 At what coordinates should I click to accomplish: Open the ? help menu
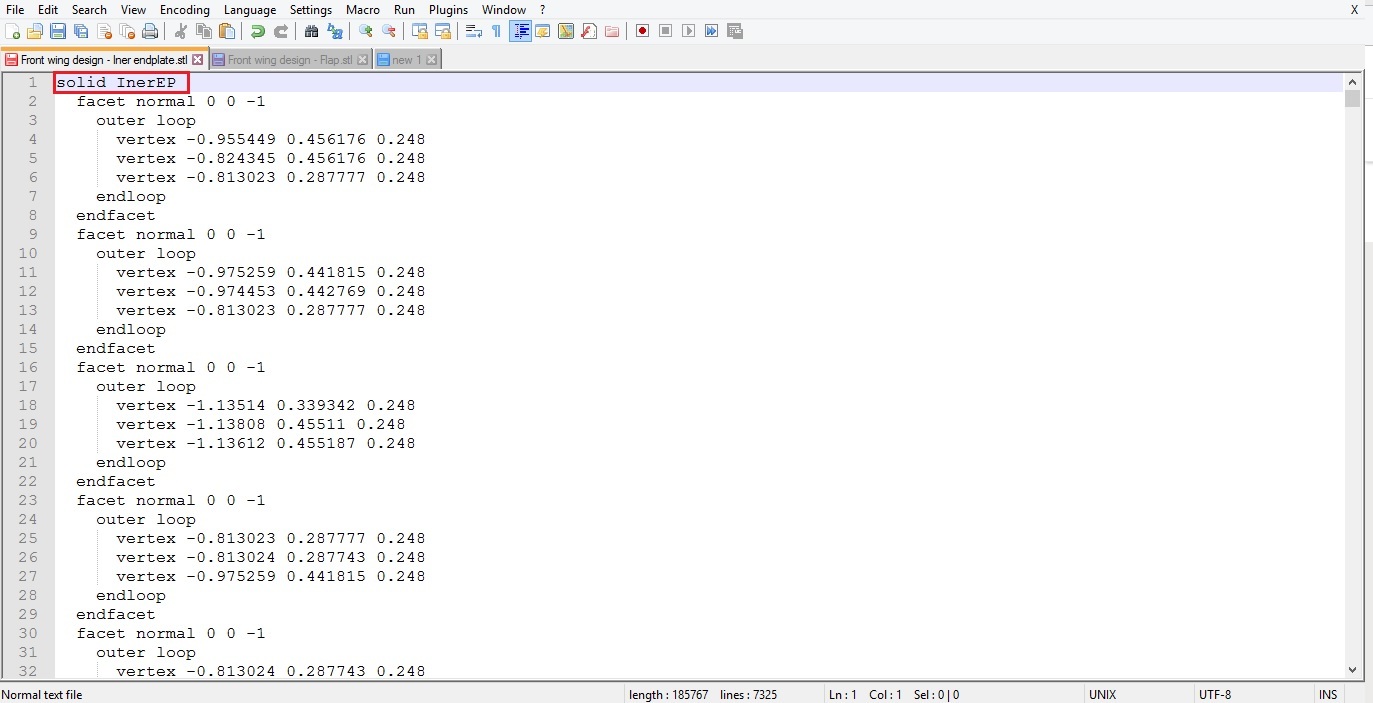[x=543, y=9]
